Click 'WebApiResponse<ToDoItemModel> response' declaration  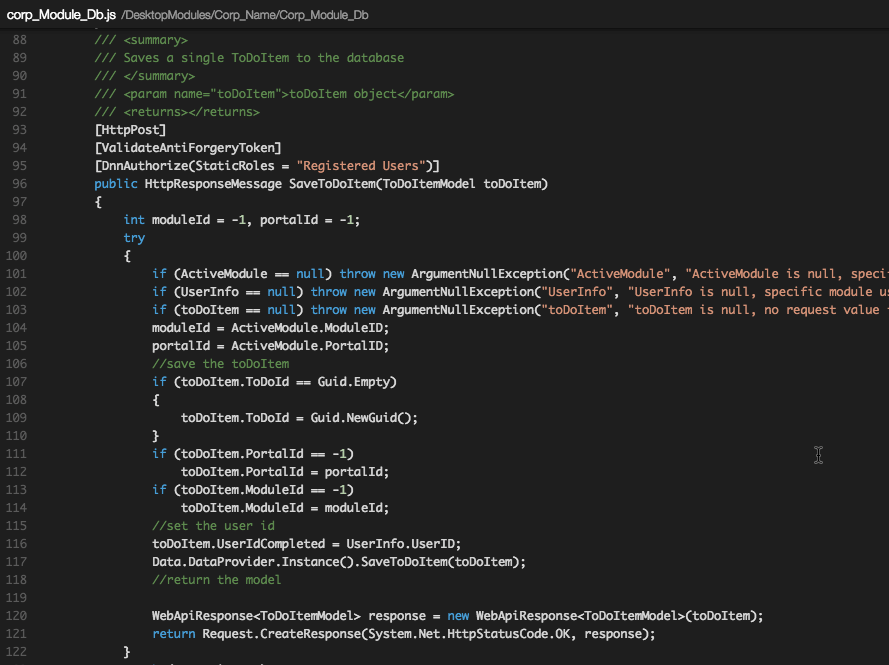tap(289, 616)
